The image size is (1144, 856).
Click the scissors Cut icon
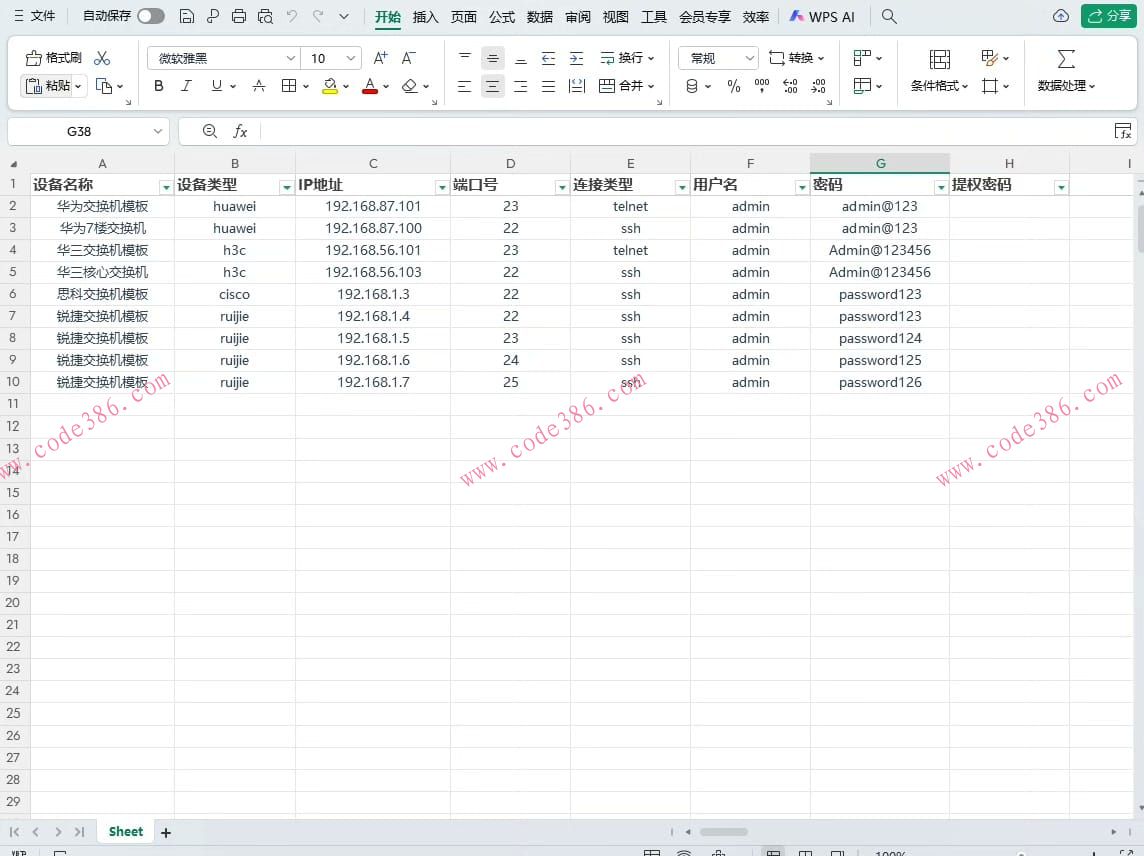click(102, 58)
